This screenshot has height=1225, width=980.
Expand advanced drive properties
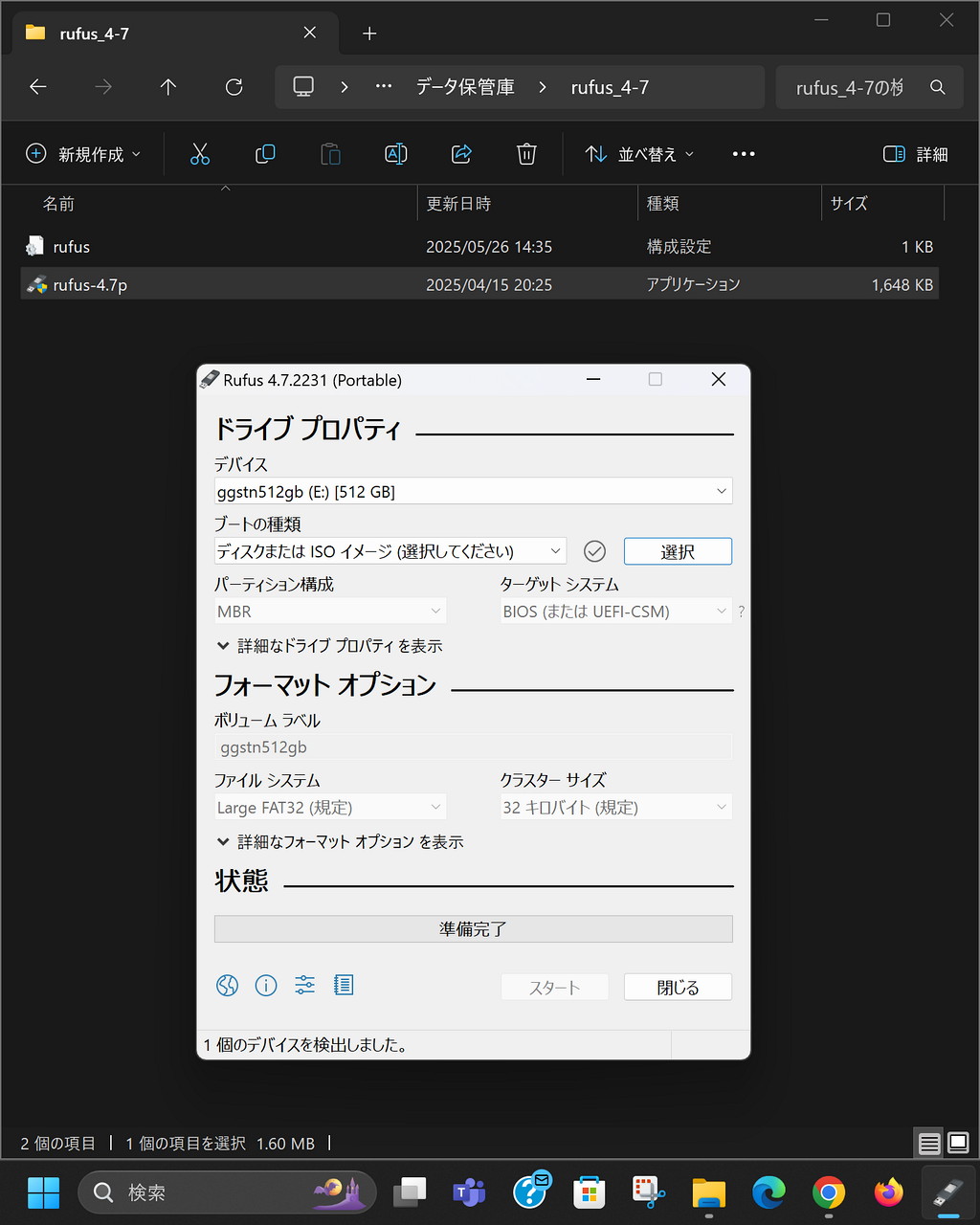(x=329, y=646)
